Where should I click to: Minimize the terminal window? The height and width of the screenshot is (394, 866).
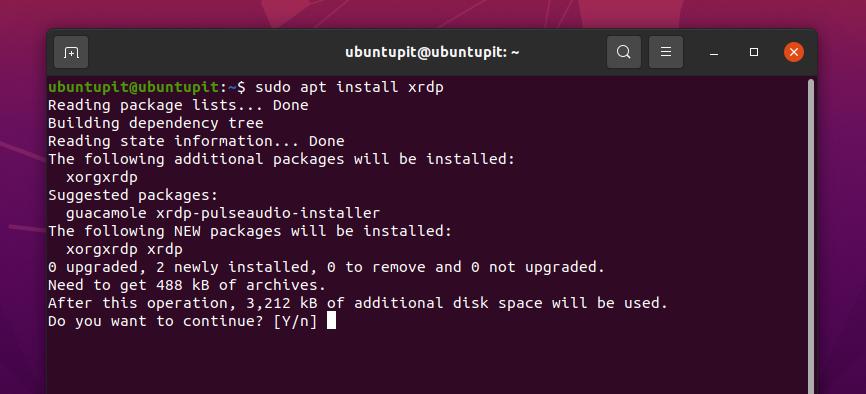(714, 52)
